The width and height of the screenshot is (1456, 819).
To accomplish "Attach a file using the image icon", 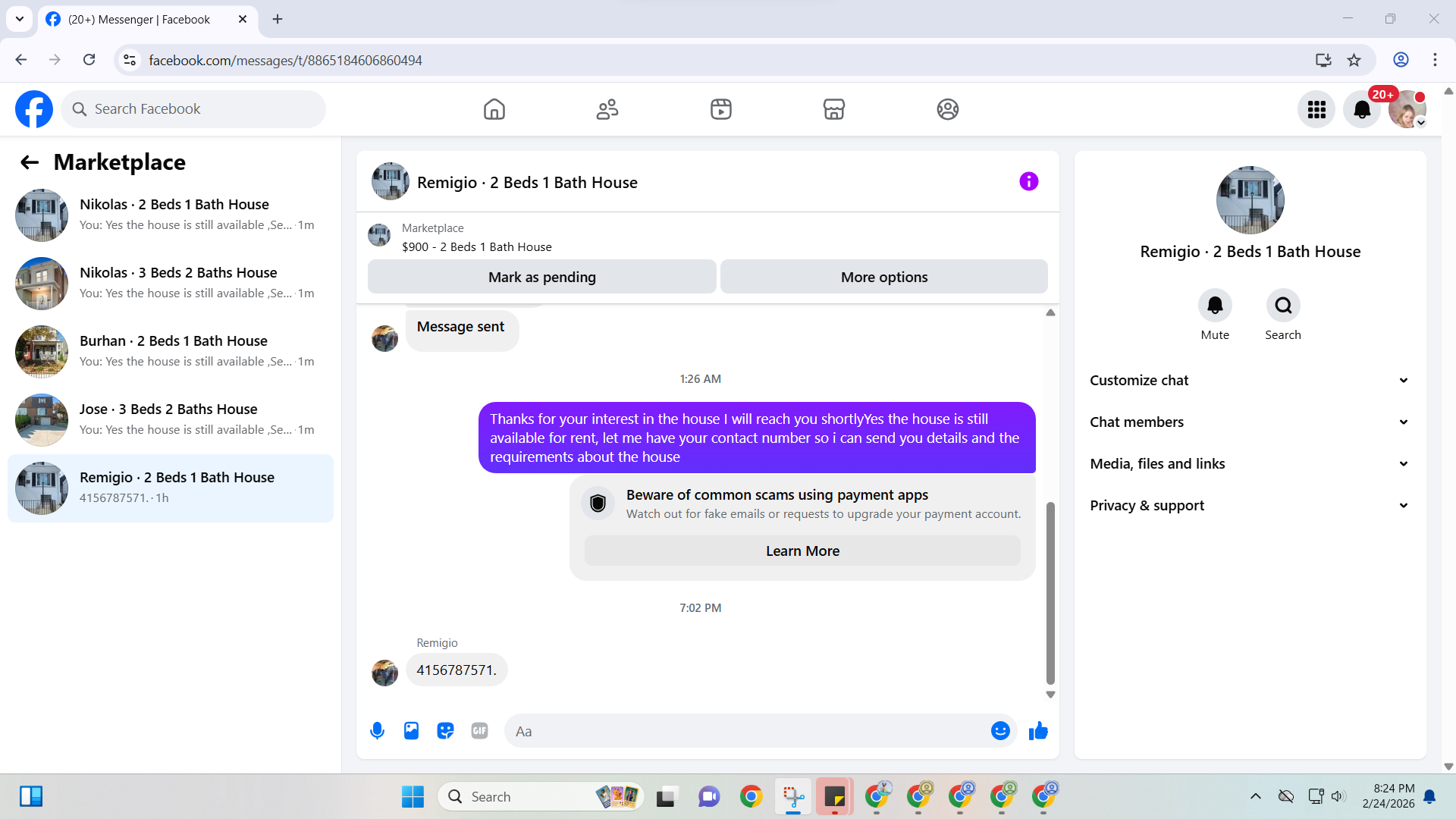I will point(411,731).
